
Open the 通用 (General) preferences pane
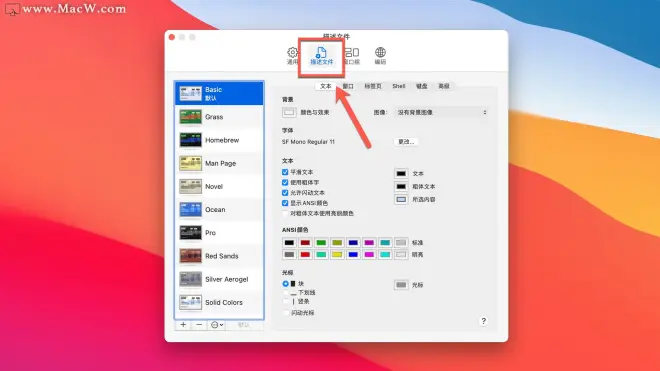(292, 56)
